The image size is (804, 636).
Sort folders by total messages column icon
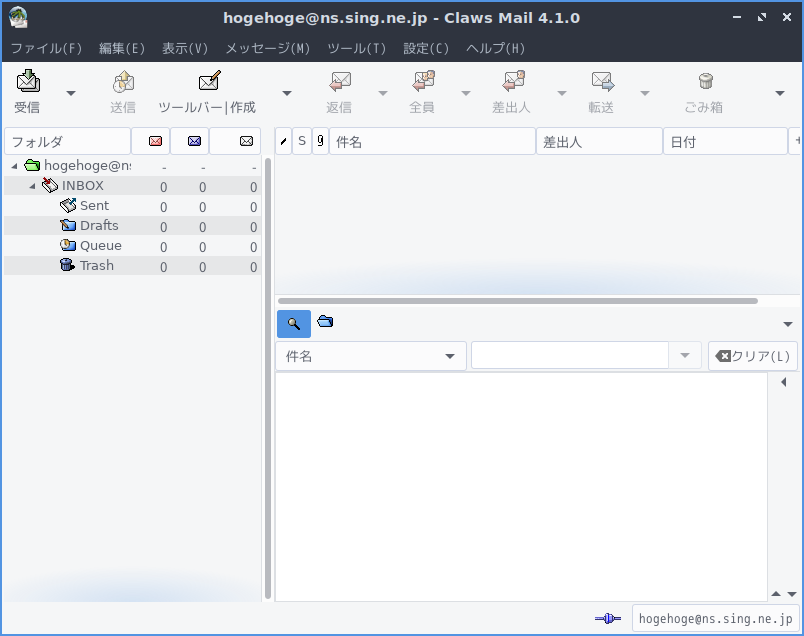(246, 141)
